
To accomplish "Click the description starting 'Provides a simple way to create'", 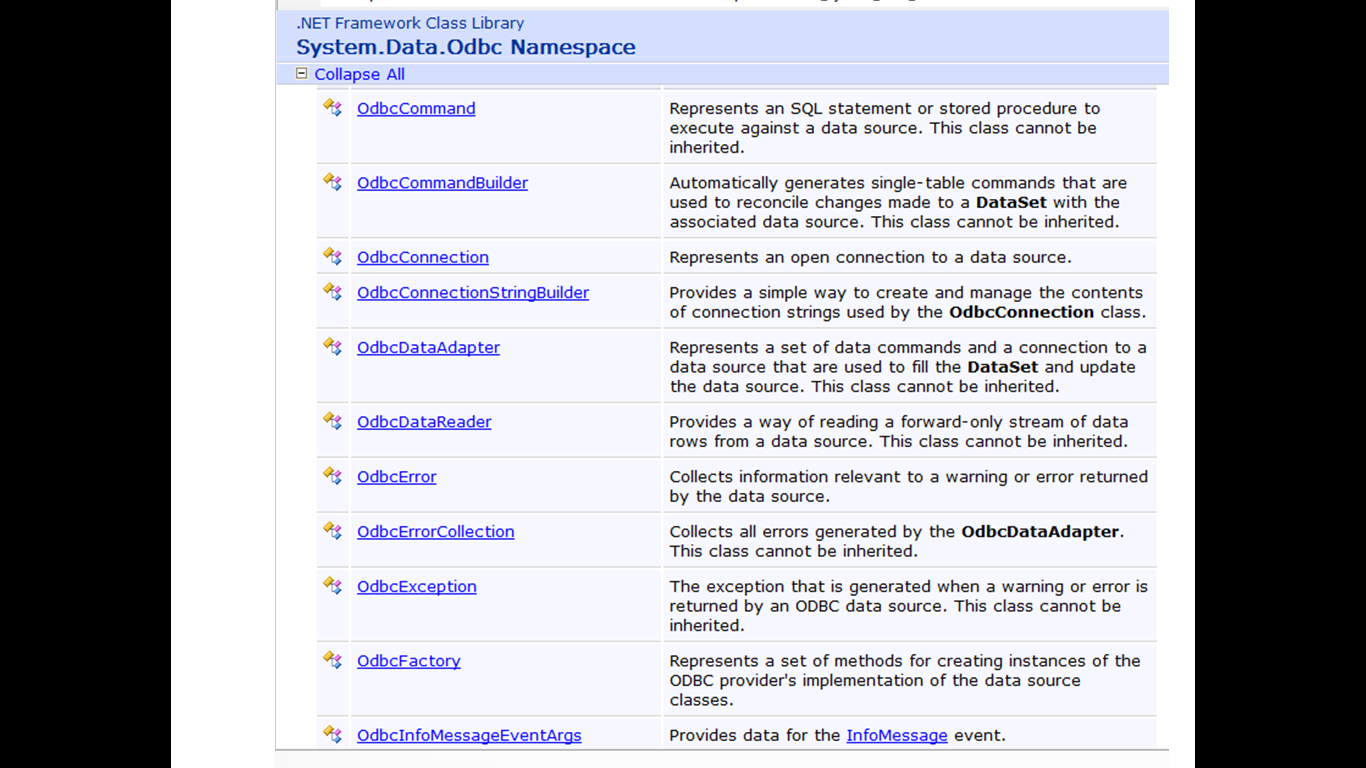I will point(908,302).
